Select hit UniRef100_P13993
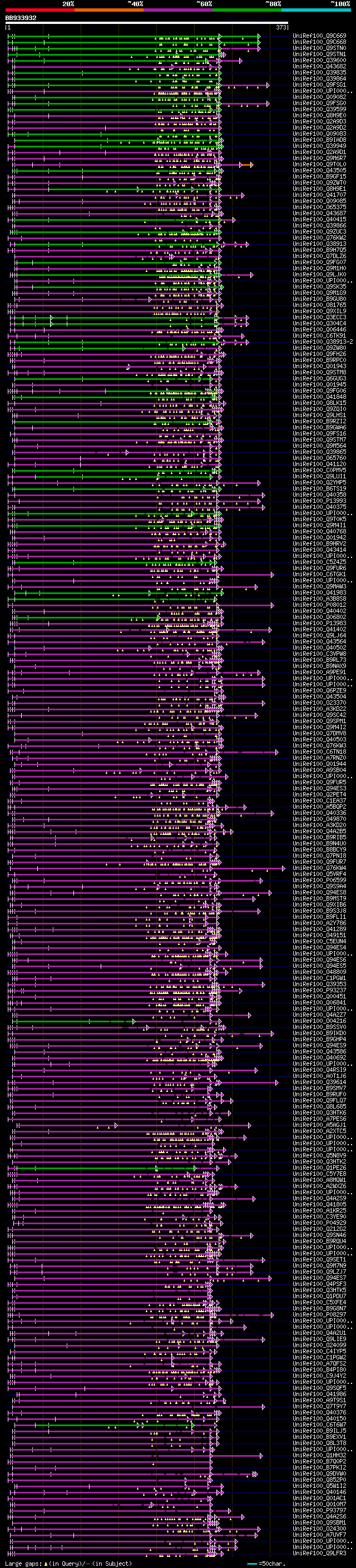 tap(319, 501)
